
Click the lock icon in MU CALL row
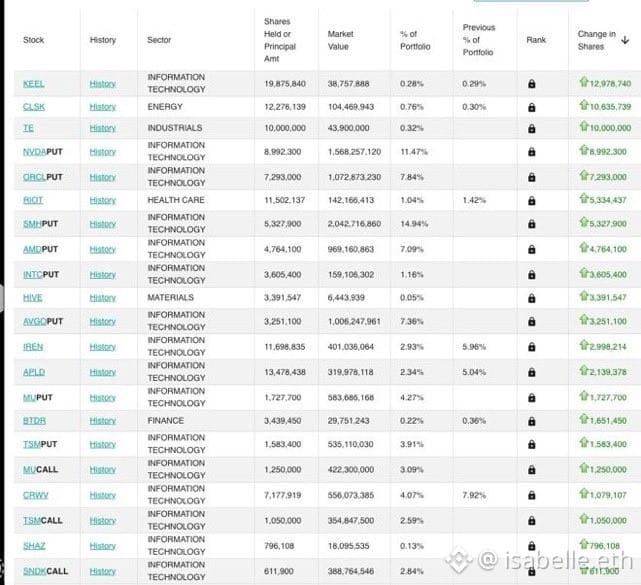[x=531, y=470]
